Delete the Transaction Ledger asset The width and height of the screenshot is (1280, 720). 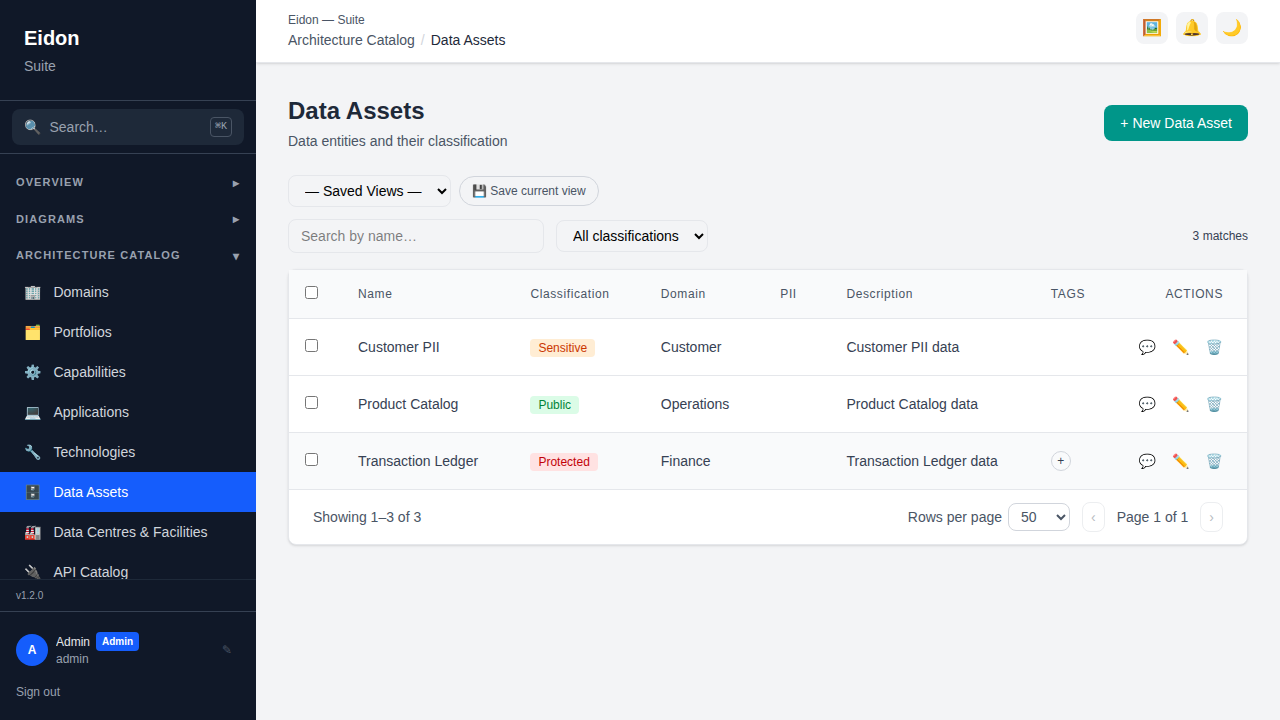[x=1214, y=461]
